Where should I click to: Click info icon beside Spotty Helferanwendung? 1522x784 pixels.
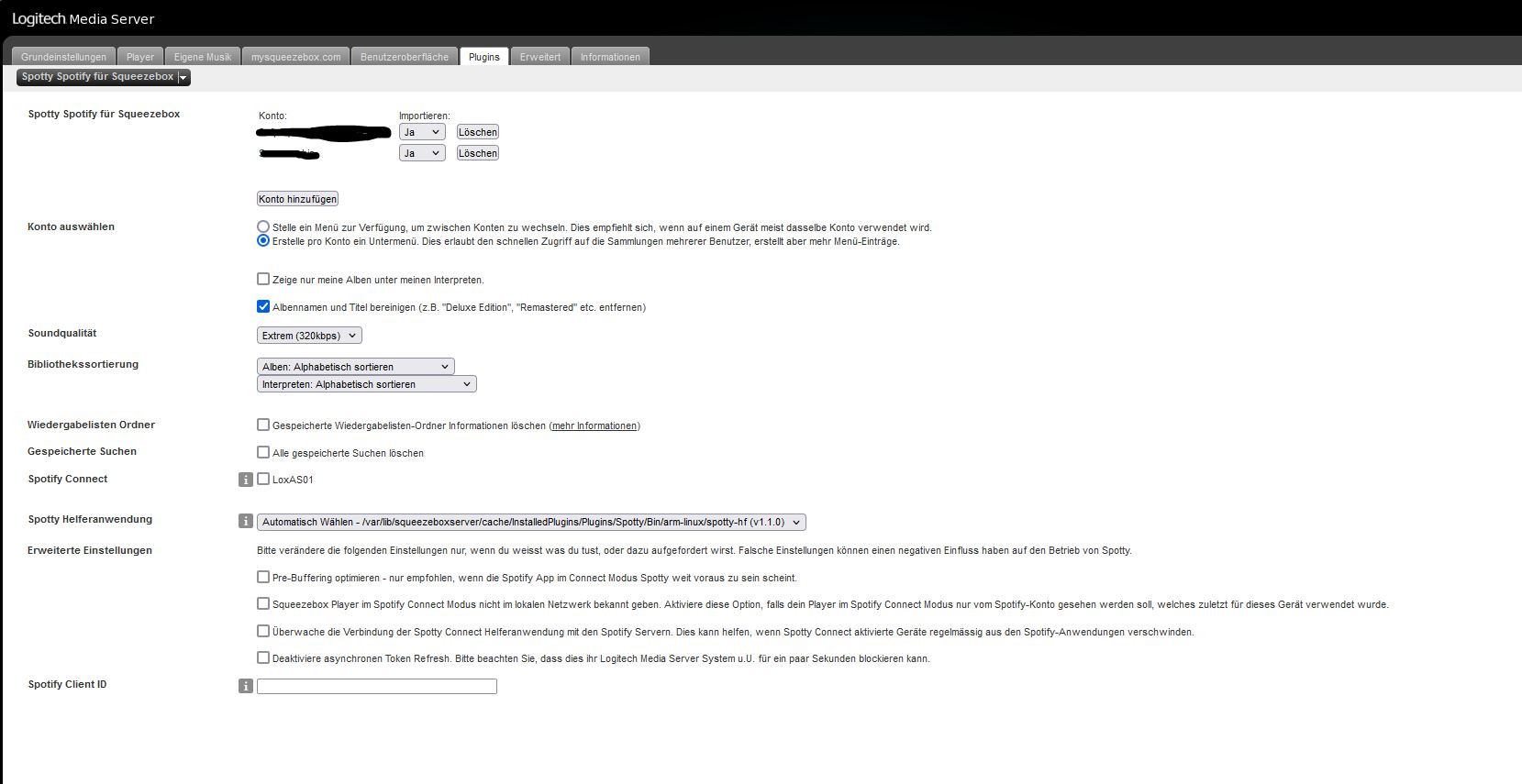coord(245,521)
